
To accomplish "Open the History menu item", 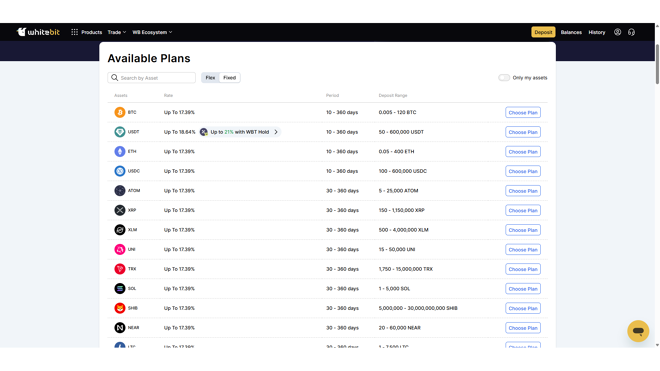I will (x=597, y=32).
